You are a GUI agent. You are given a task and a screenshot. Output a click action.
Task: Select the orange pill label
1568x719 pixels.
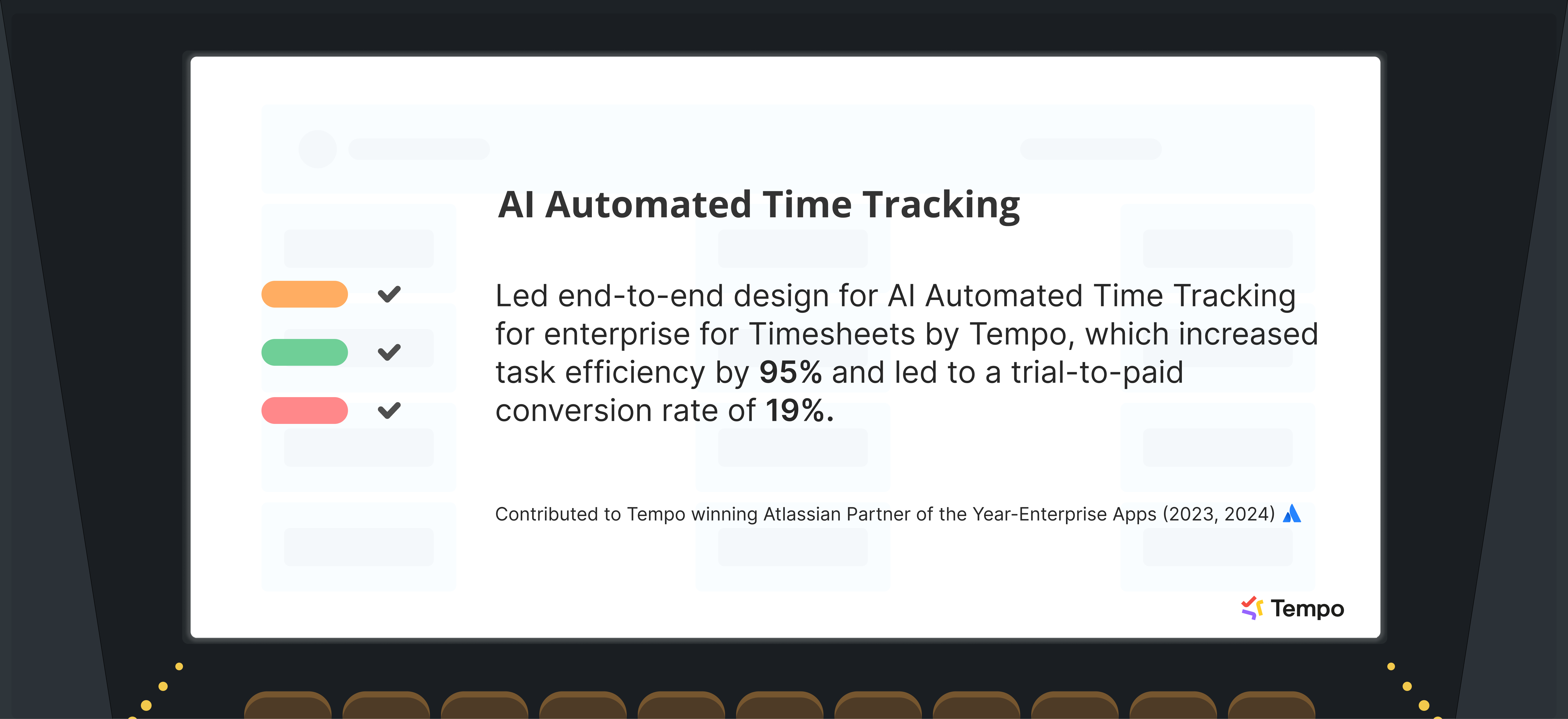pos(304,294)
